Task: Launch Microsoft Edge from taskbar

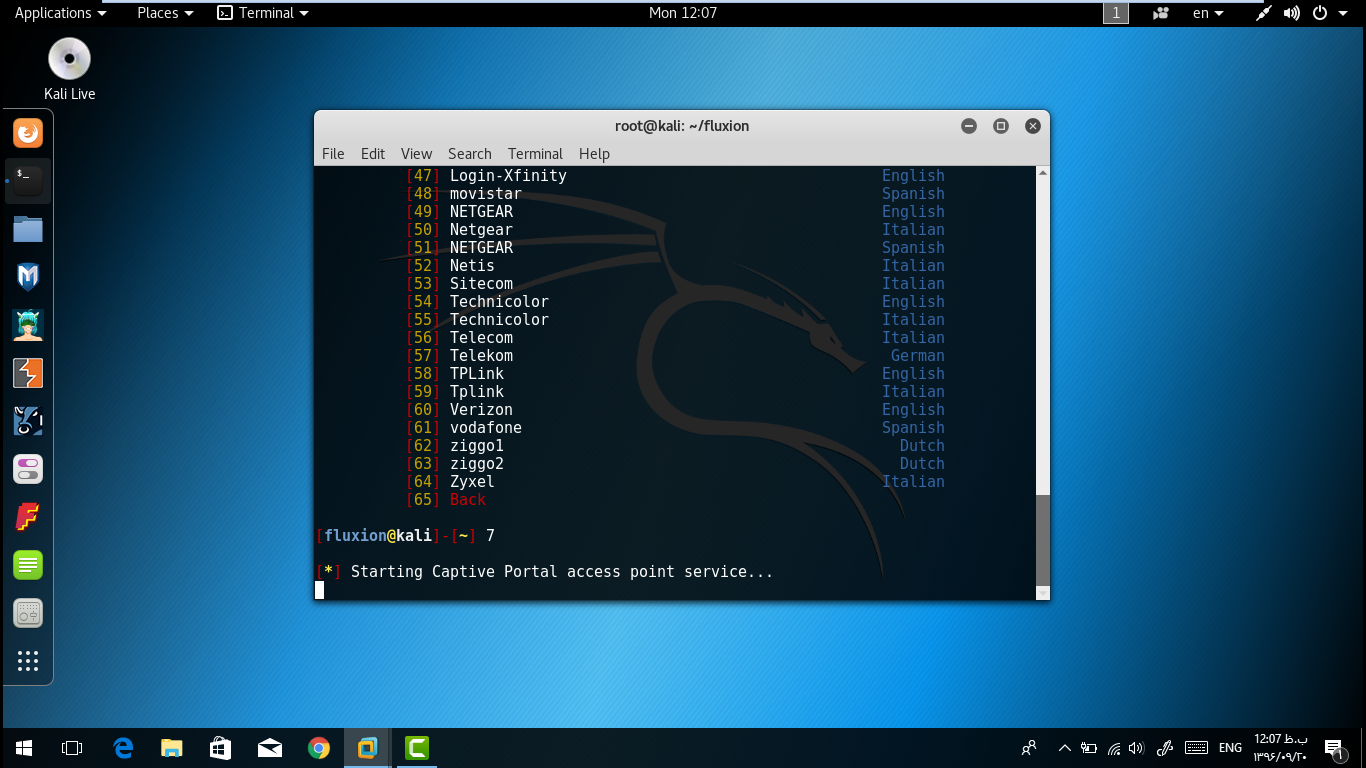Action: pyautogui.click(x=124, y=748)
